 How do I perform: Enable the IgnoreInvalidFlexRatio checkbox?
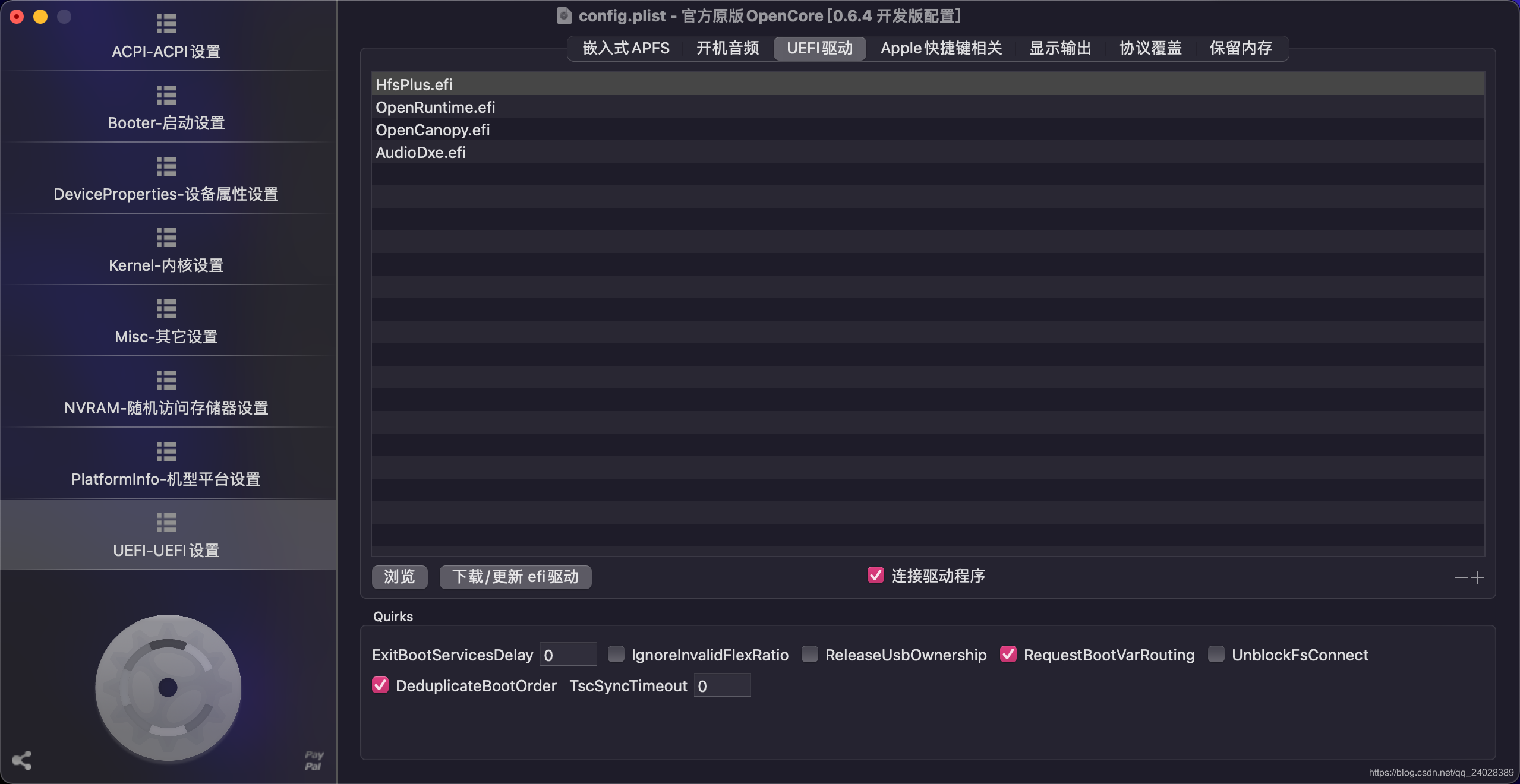coord(616,654)
